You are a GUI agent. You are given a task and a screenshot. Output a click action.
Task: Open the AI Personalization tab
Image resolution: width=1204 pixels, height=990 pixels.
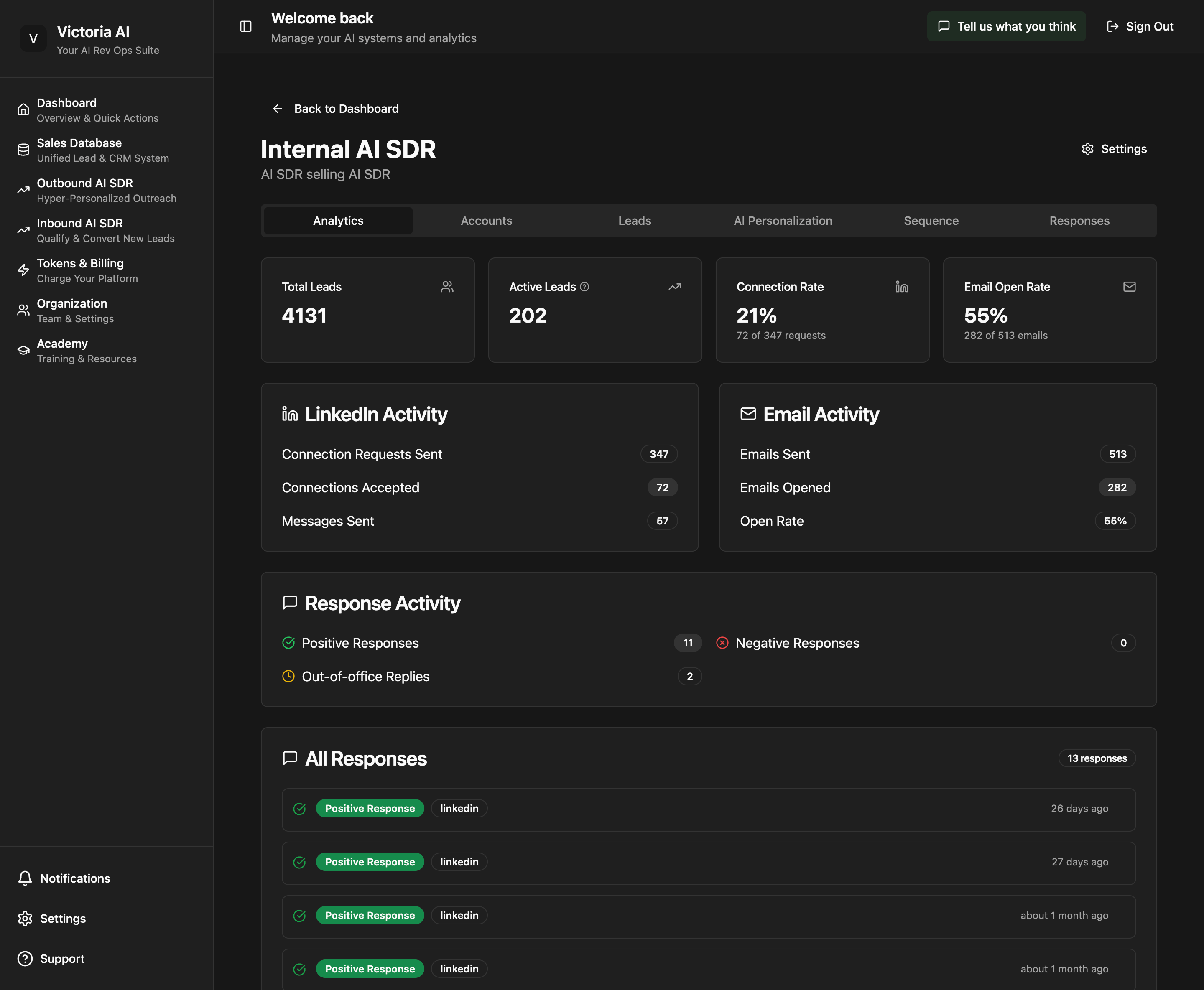(x=783, y=221)
